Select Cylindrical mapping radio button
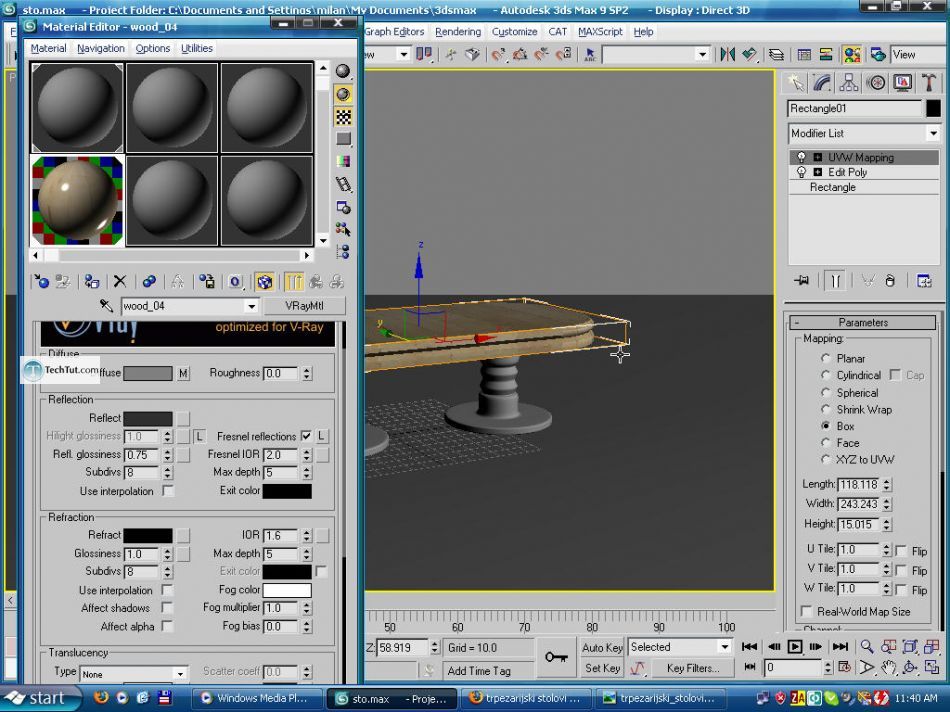The height and width of the screenshot is (712, 950). coord(825,375)
